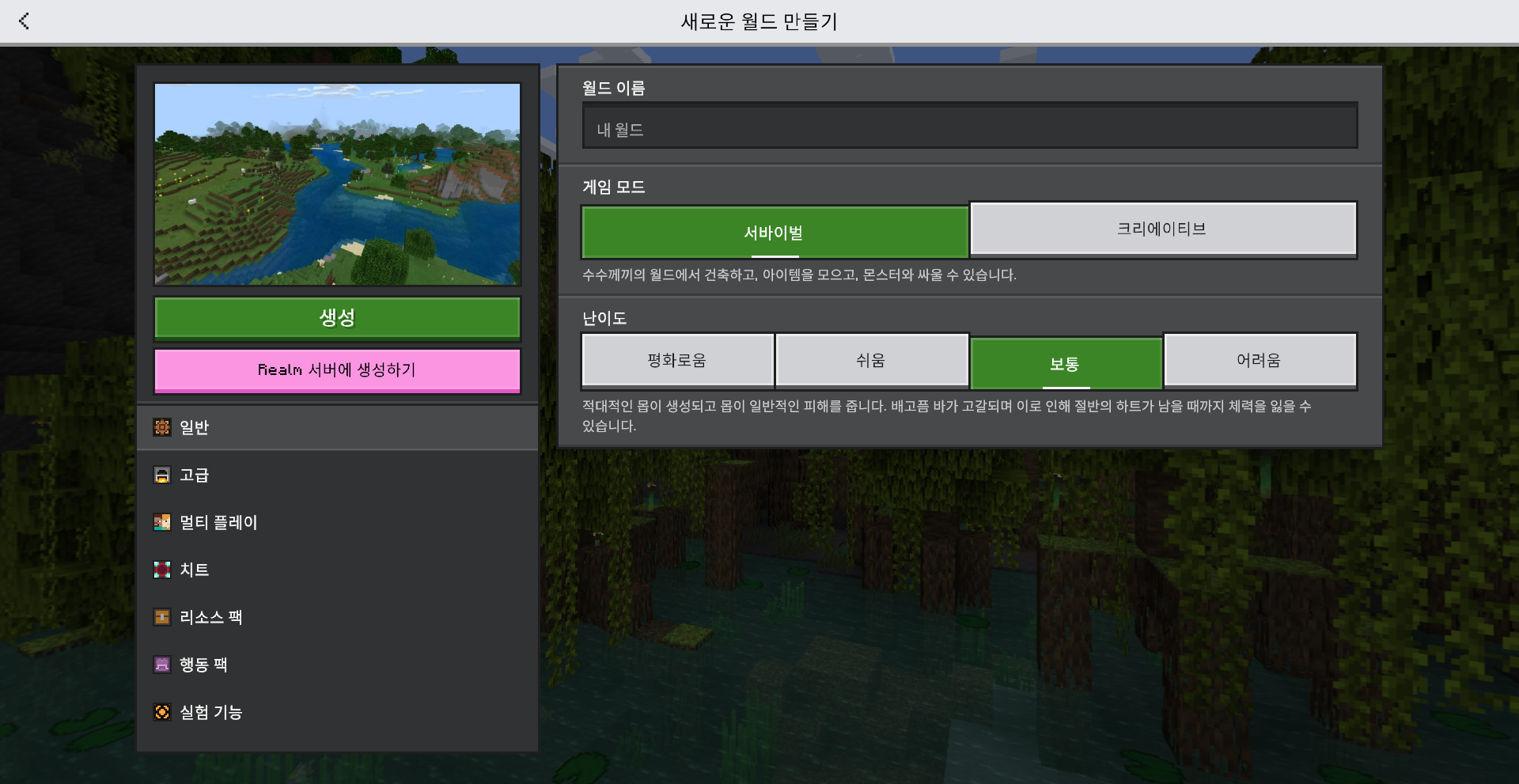
Task: Set difficulty to 쉬움
Action: pyautogui.click(x=871, y=360)
